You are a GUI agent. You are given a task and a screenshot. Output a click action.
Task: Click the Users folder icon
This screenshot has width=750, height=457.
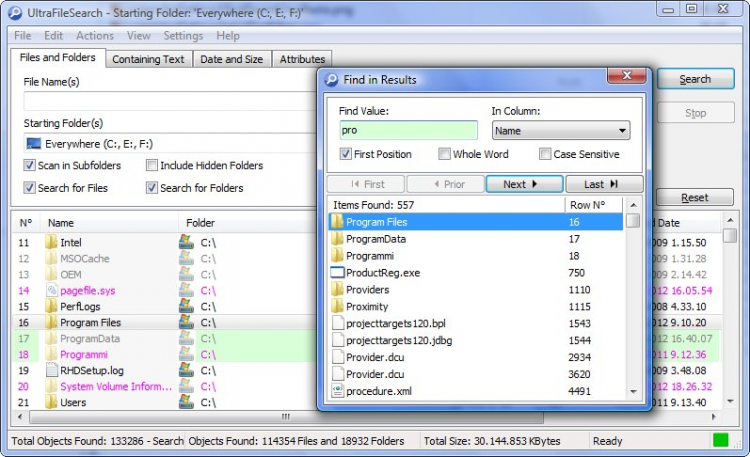51,402
